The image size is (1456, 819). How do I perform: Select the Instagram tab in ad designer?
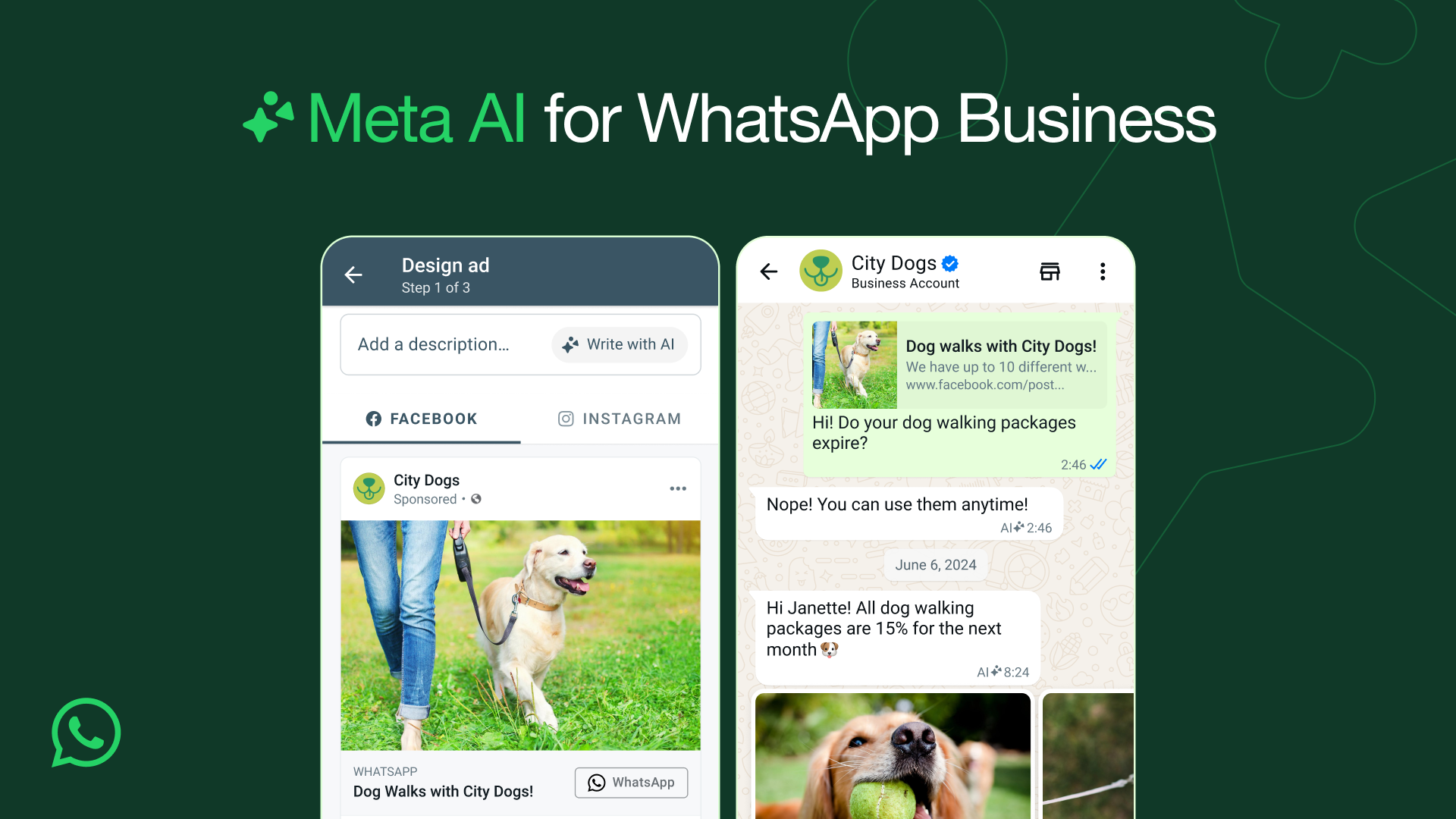point(617,418)
